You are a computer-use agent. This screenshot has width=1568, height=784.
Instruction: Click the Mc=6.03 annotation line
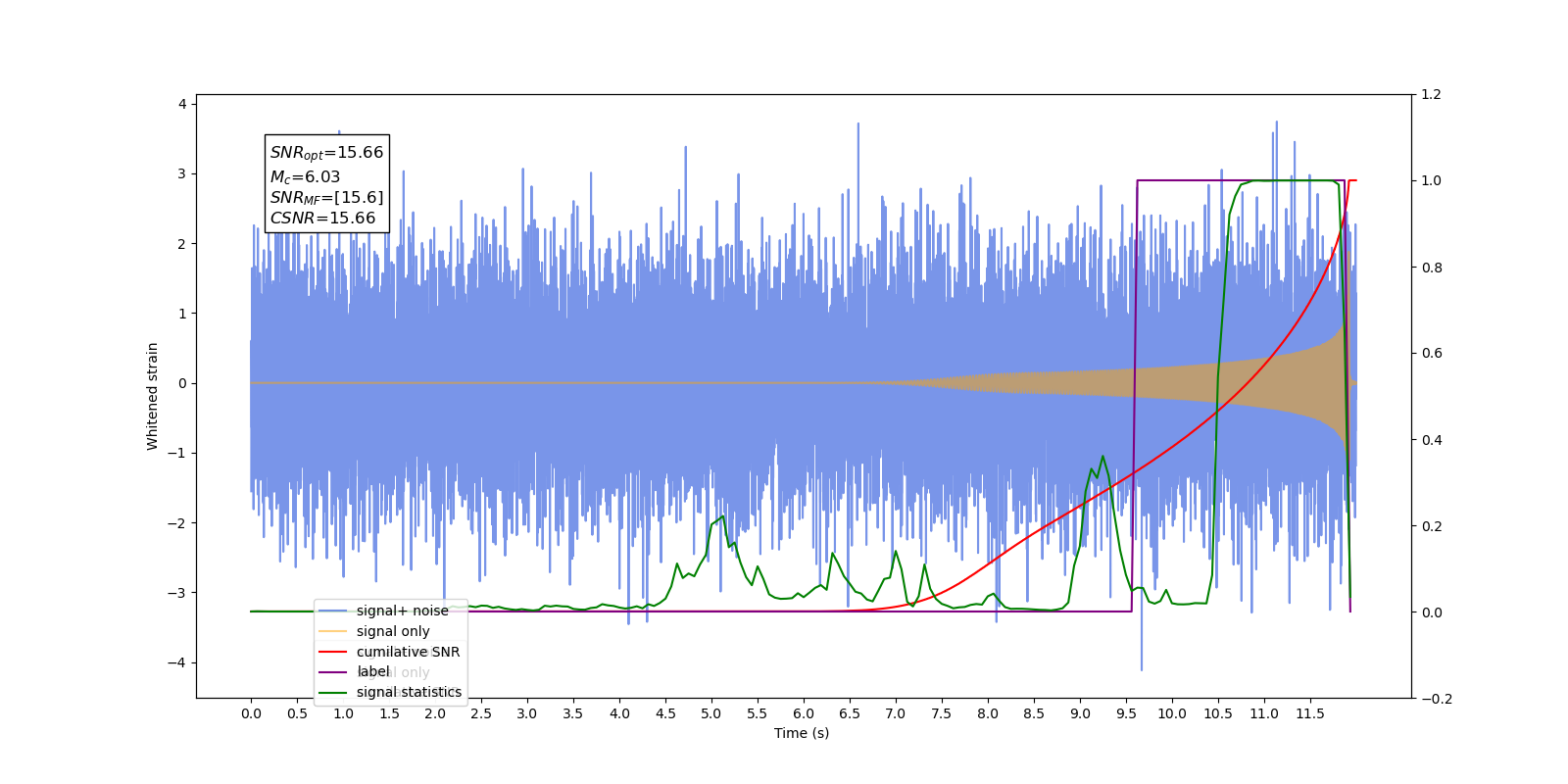(x=305, y=176)
